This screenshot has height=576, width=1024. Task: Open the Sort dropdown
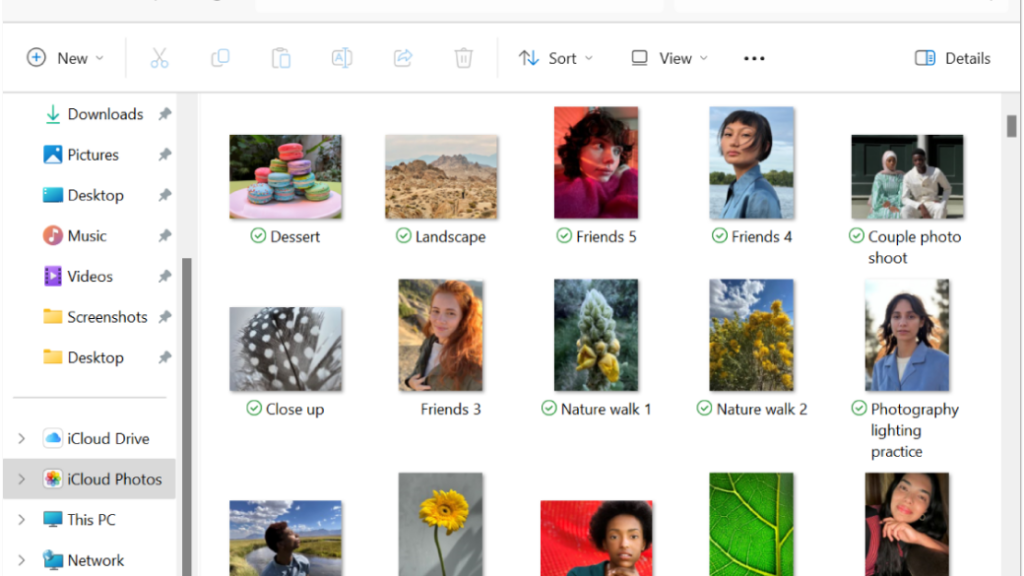coord(555,58)
